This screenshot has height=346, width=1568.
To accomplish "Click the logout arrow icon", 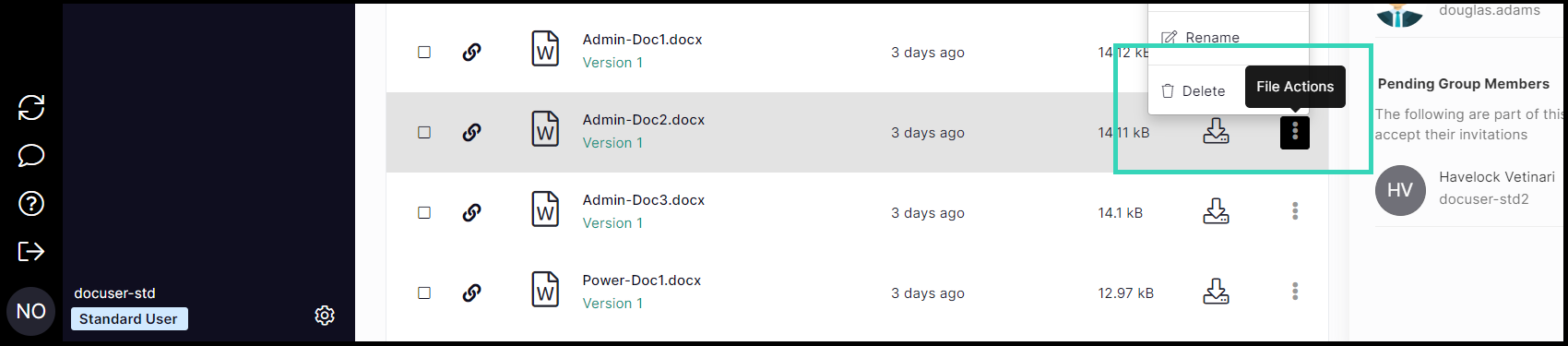I will coord(31,251).
